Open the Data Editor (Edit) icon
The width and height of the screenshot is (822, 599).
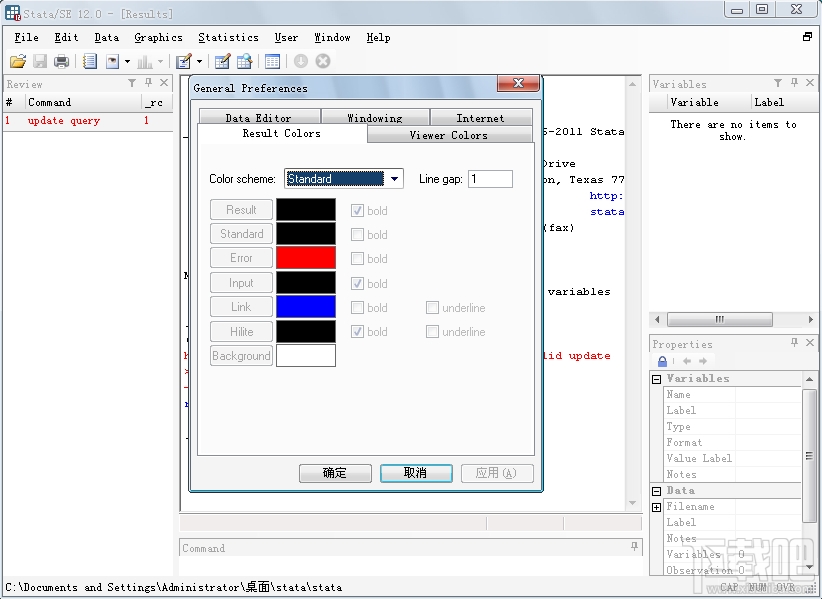pos(224,60)
